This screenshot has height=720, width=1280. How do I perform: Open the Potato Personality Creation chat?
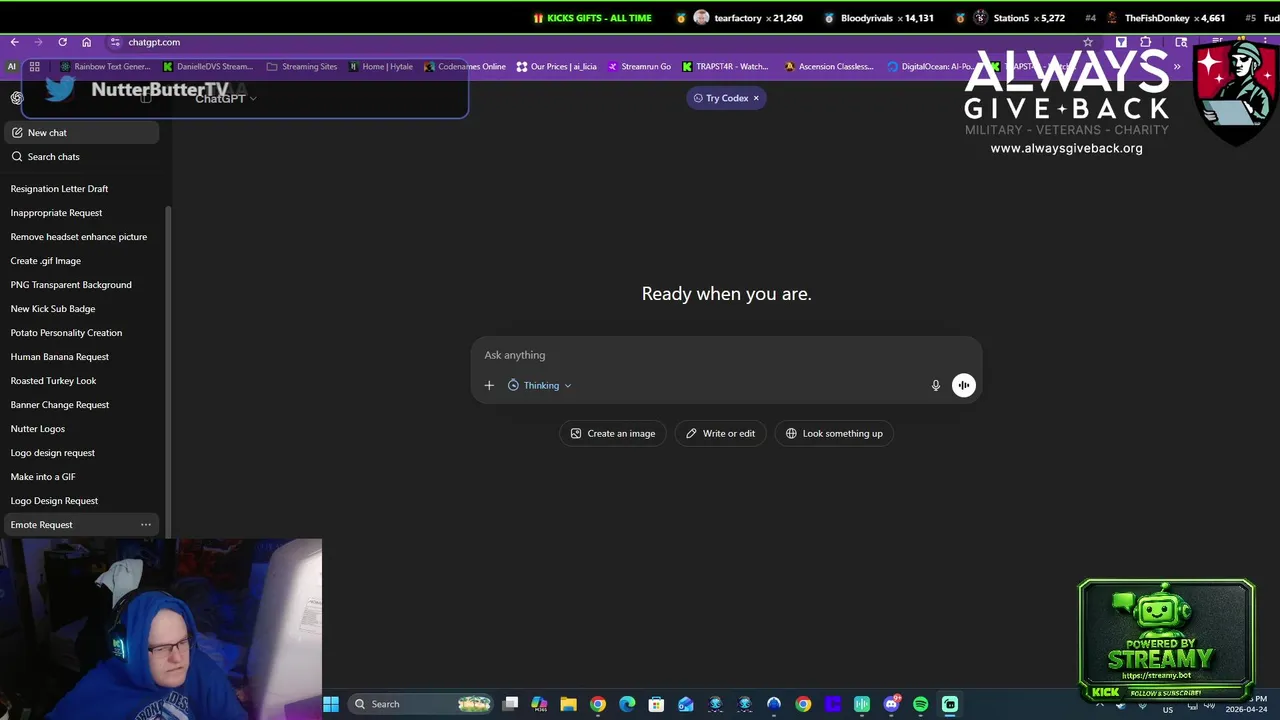[81, 333]
